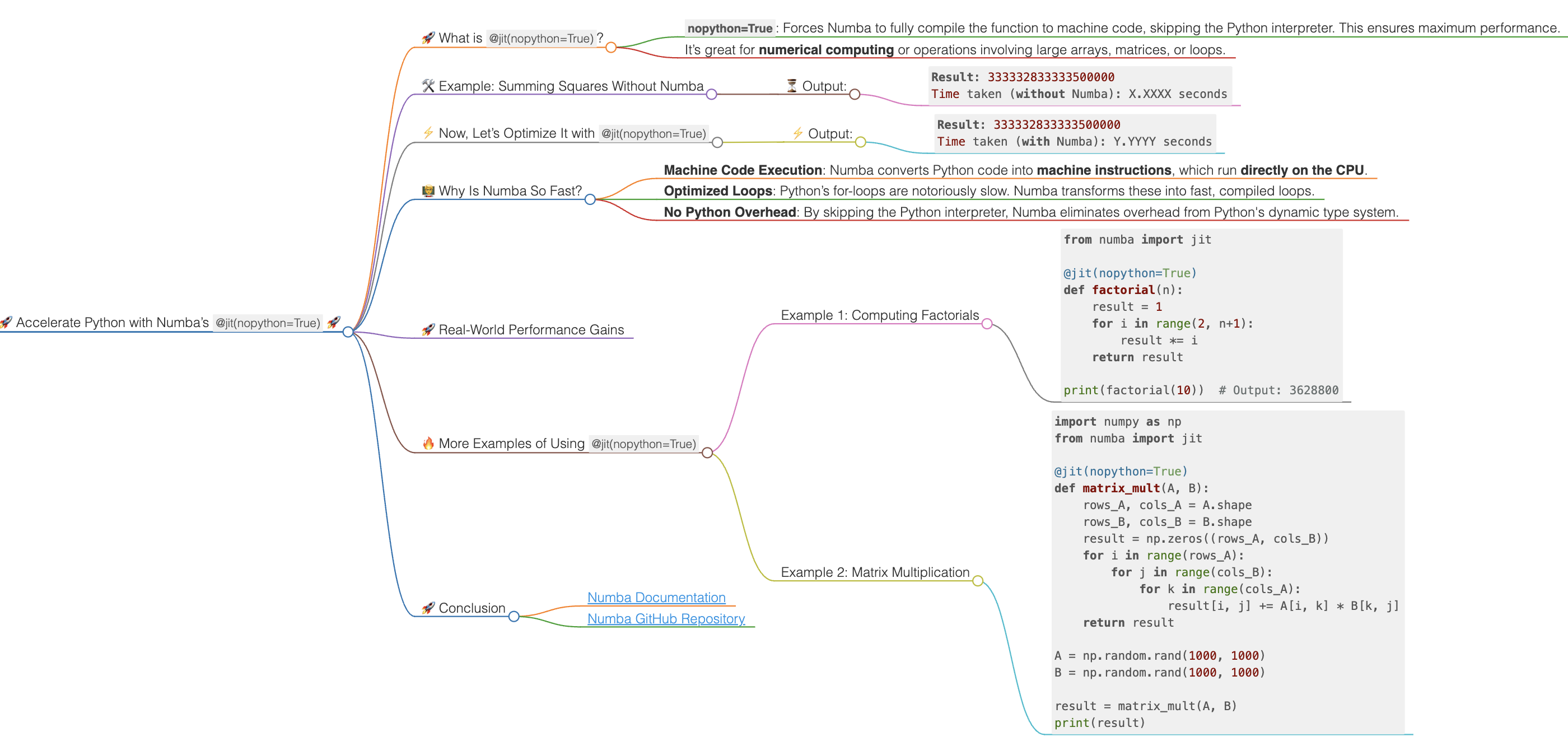Screen dimensions: 1568x746
Task: Click the 'def matrix_mult(A, B):' code line
Action: [x=1131, y=488]
